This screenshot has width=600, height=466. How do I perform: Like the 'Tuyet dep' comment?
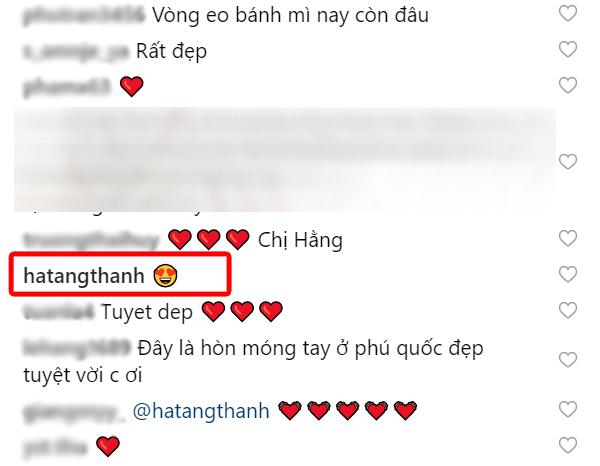click(x=568, y=310)
